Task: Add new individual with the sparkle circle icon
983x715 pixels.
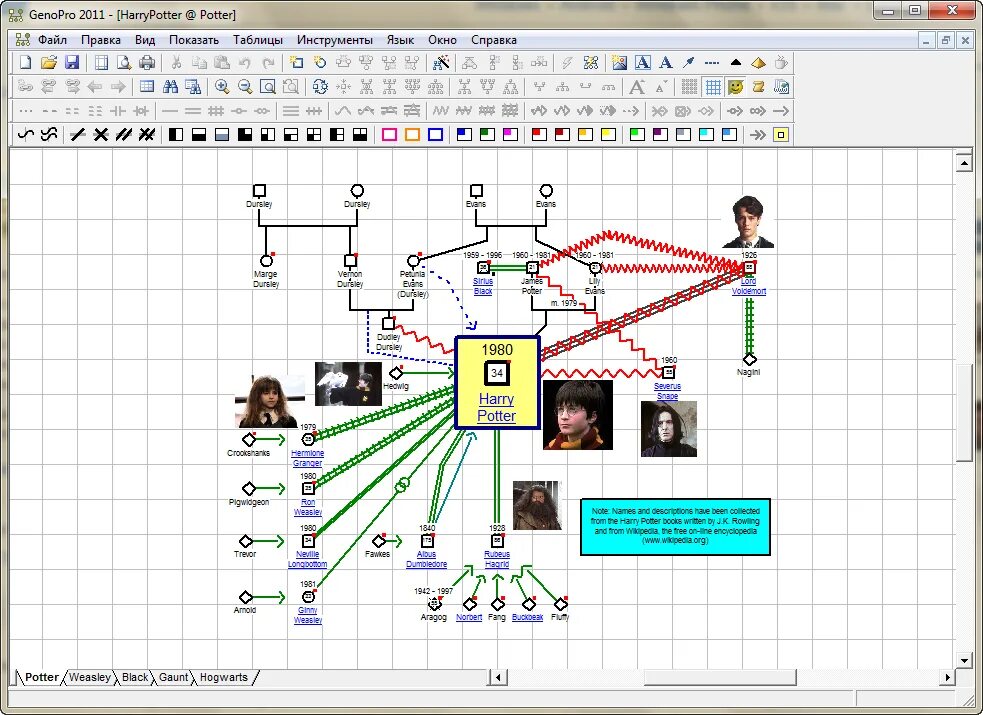Action: click(320, 63)
